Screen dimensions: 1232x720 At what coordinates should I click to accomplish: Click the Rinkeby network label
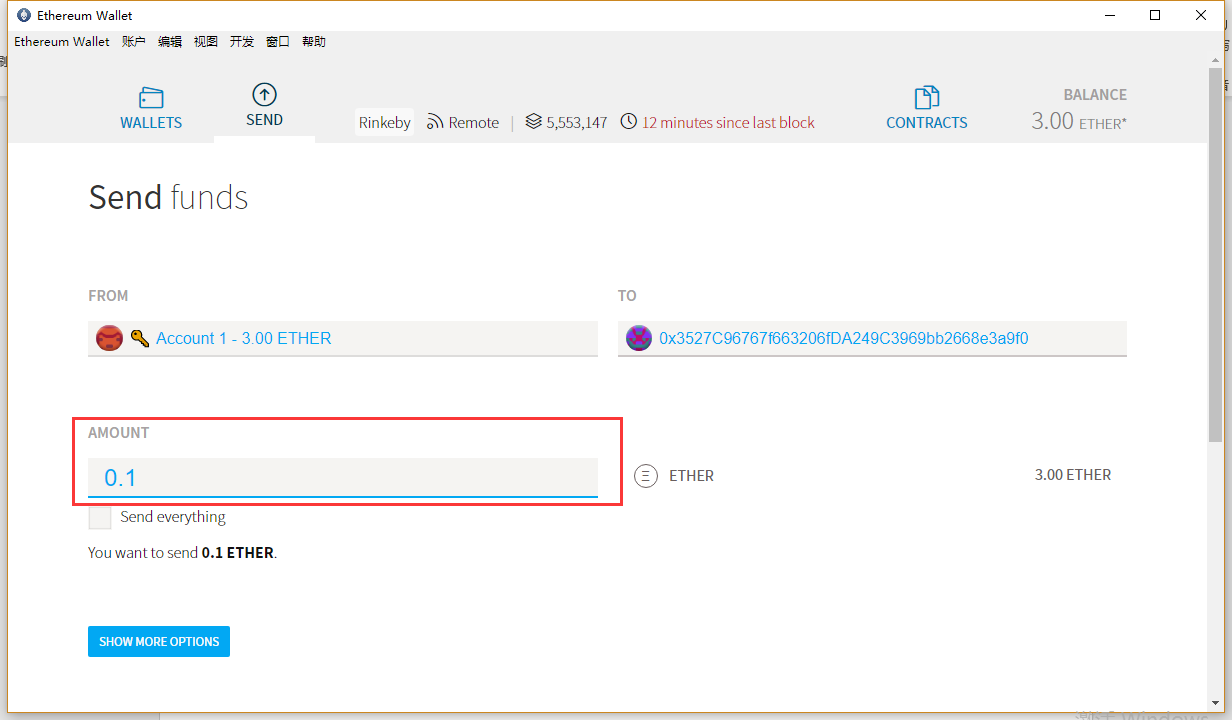click(x=385, y=122)
